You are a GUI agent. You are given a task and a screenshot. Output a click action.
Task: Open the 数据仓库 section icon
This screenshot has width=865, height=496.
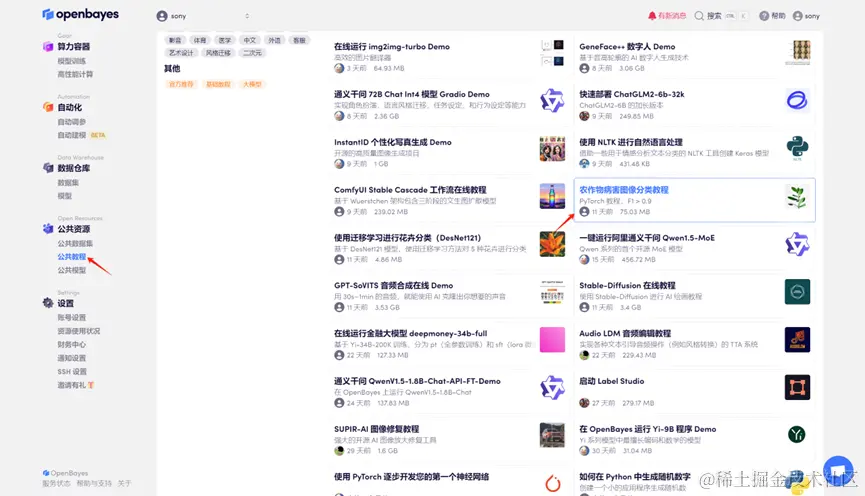(x=48, y=168)
